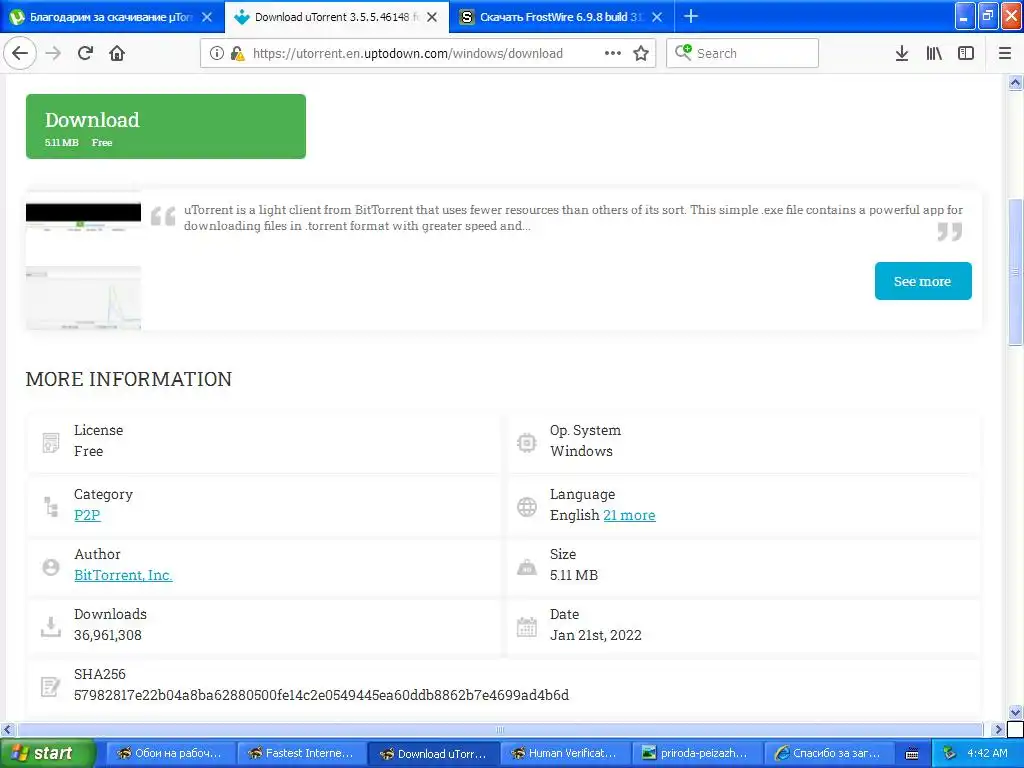
Task: Bookmark this page with the star
Action: [641, 53]
